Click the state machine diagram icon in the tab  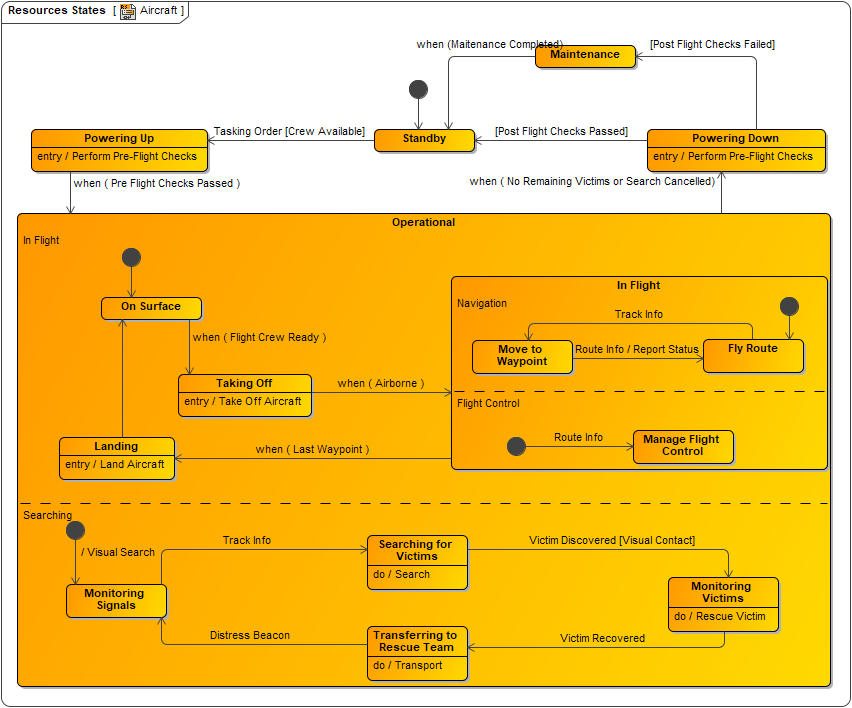(127, 12)
